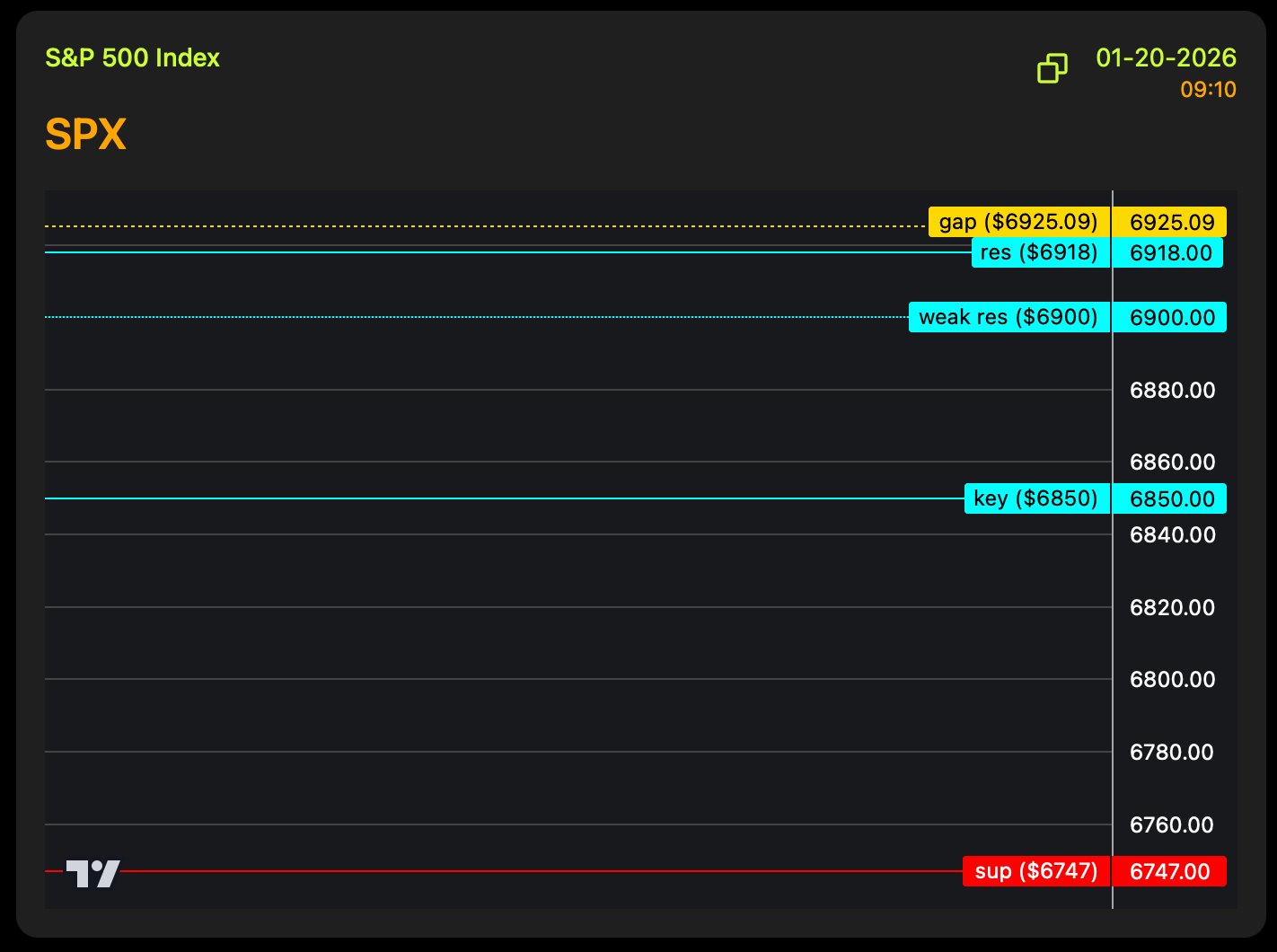
Task: Select the sup ($6747) level label
Action: [x=1035, y=871]
